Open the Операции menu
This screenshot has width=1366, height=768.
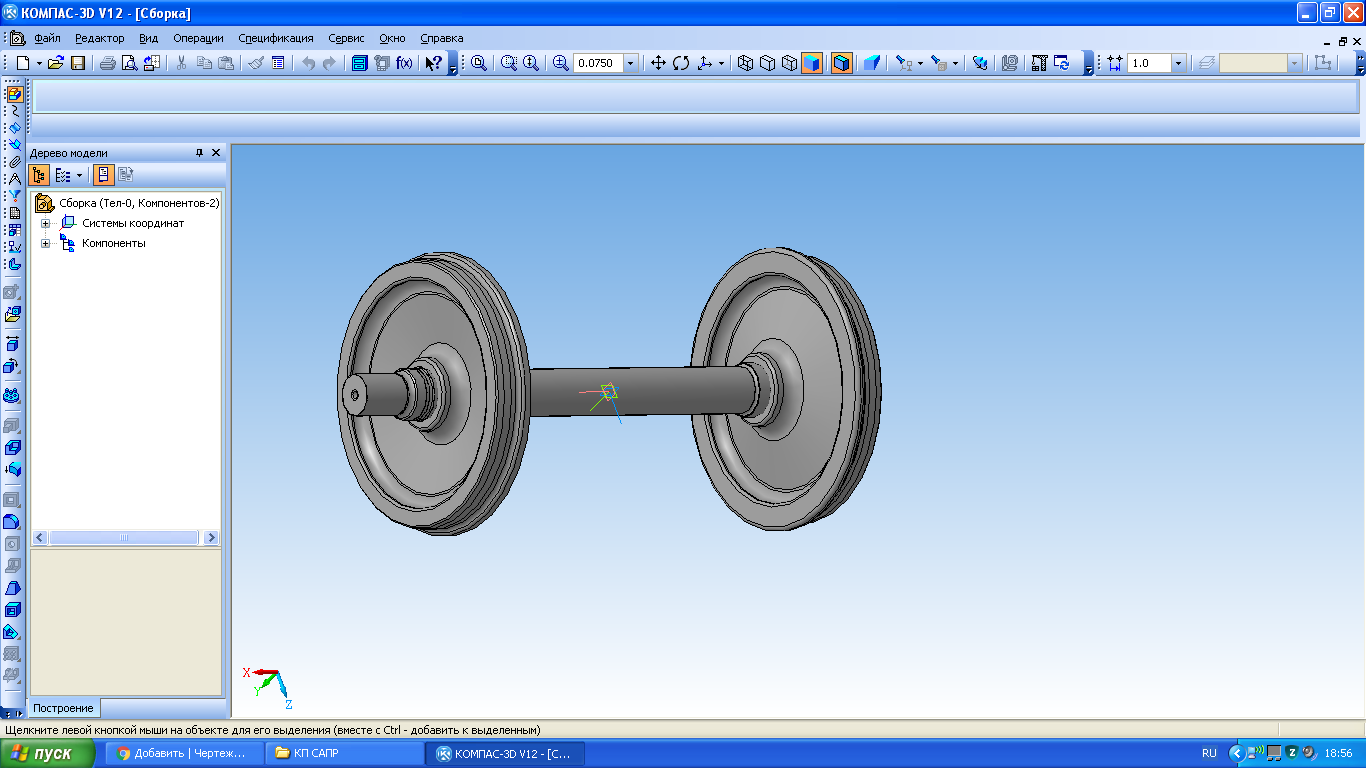coord(198,38)
